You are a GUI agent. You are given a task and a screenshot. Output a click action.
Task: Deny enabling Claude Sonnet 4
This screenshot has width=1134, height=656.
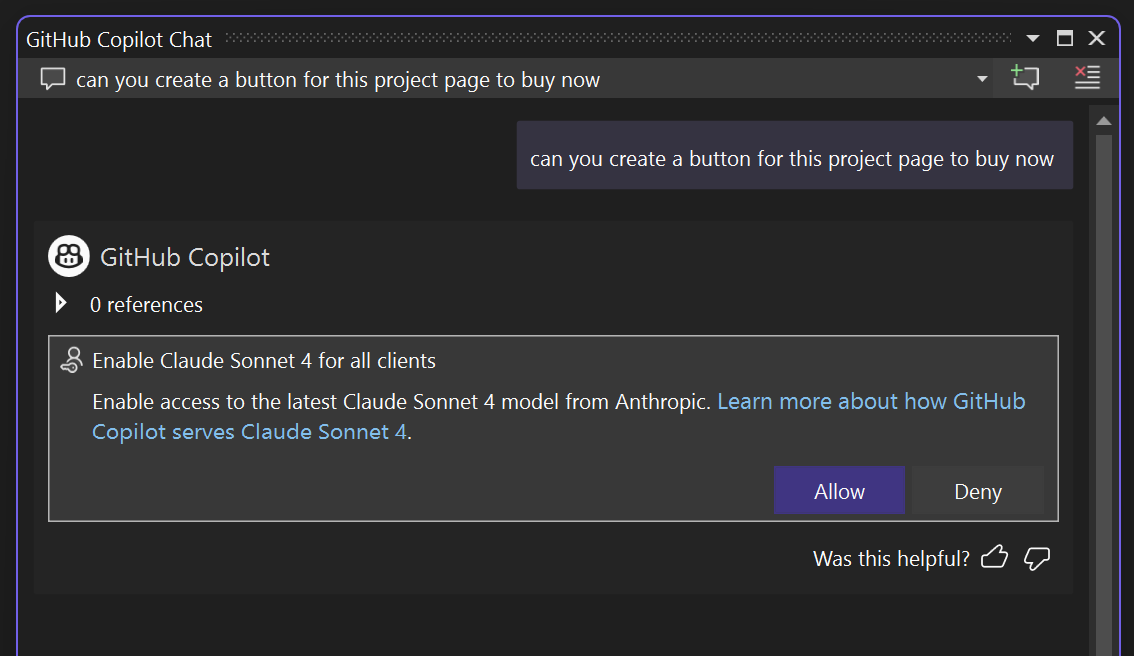click(977, 491)
